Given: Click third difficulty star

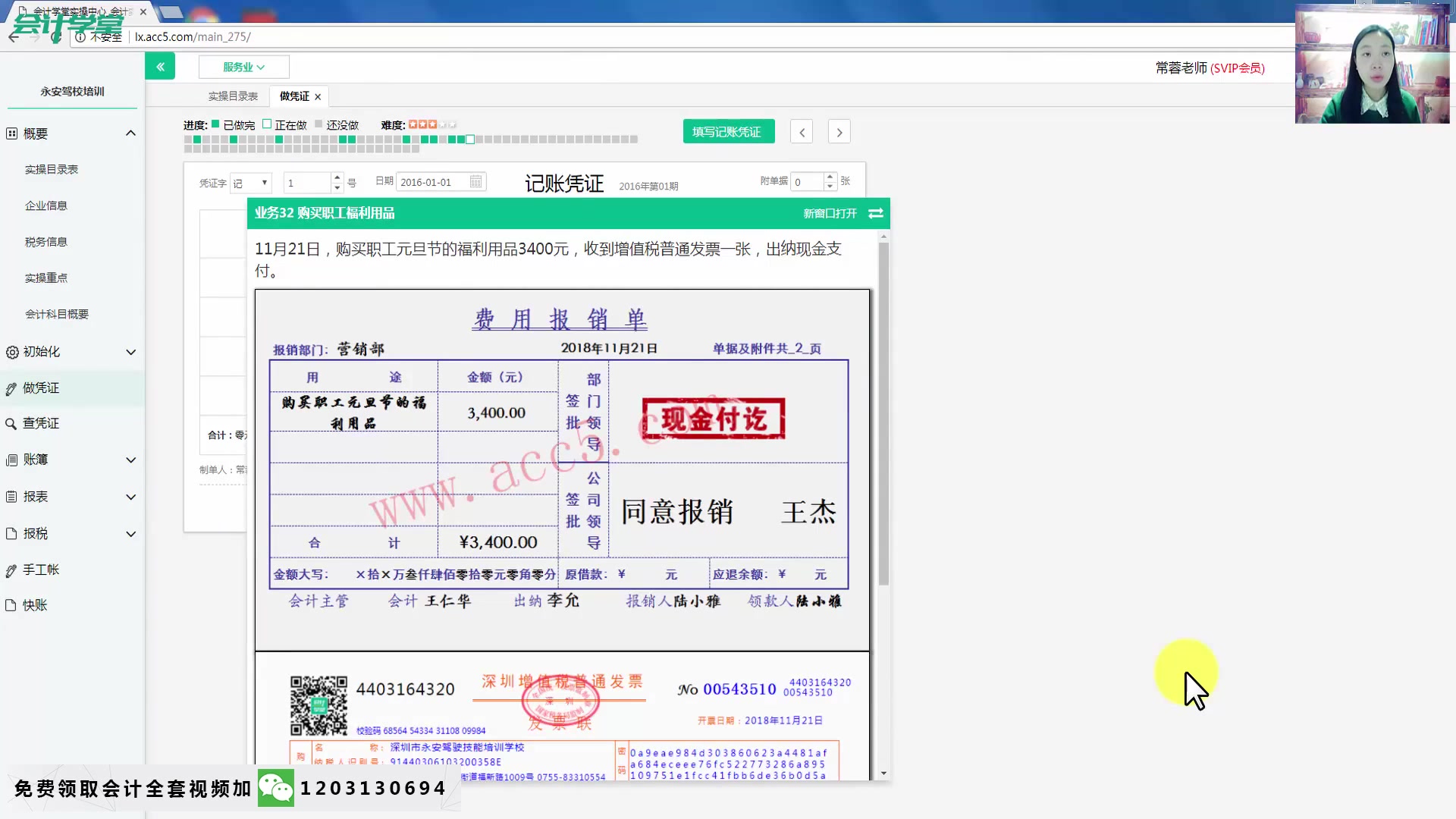Looking at the screenshot, I should coord(432,124).
